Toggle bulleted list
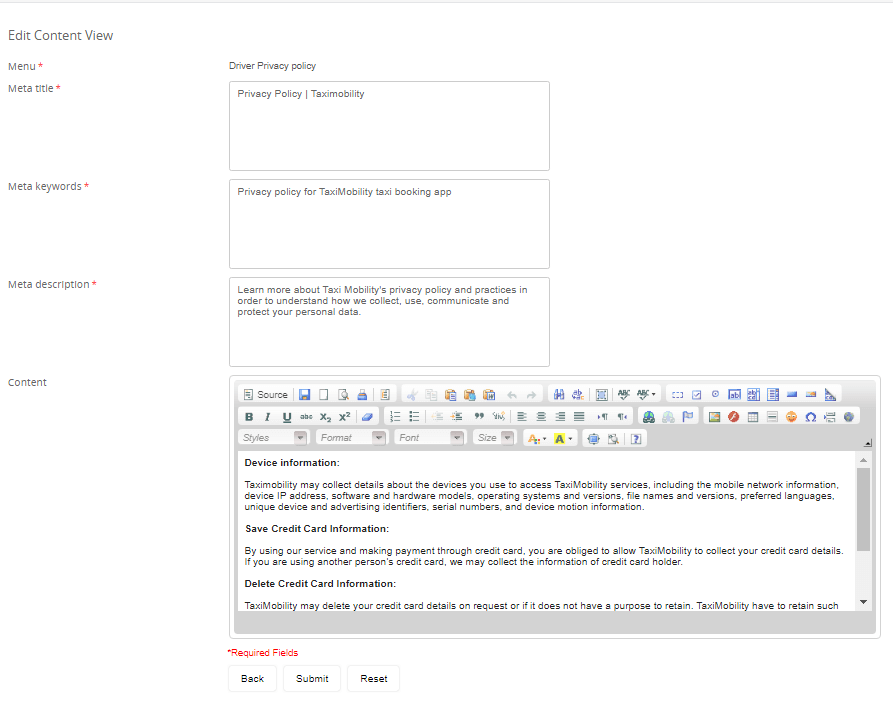The width and height of the screenshot is (893, 706). point(414,417)
